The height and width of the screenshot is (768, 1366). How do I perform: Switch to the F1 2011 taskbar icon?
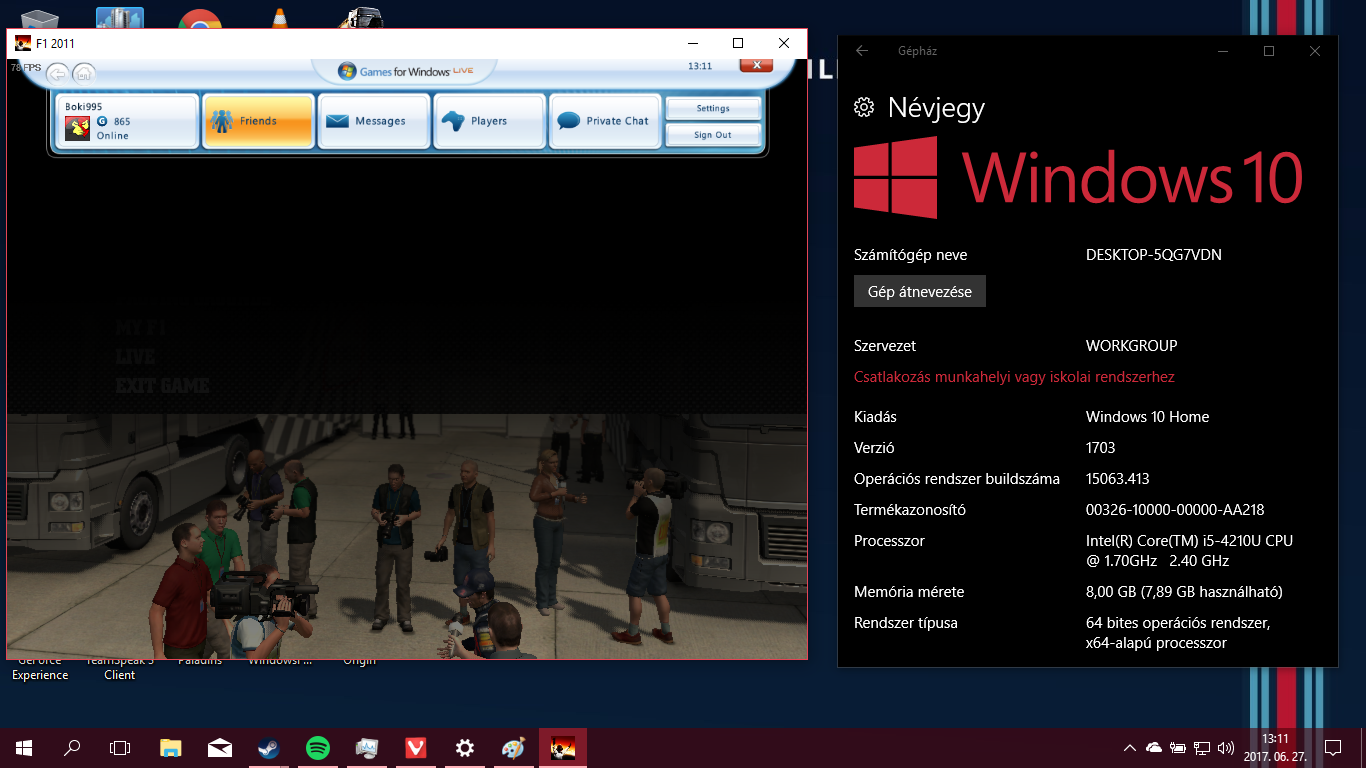[563, 747]
